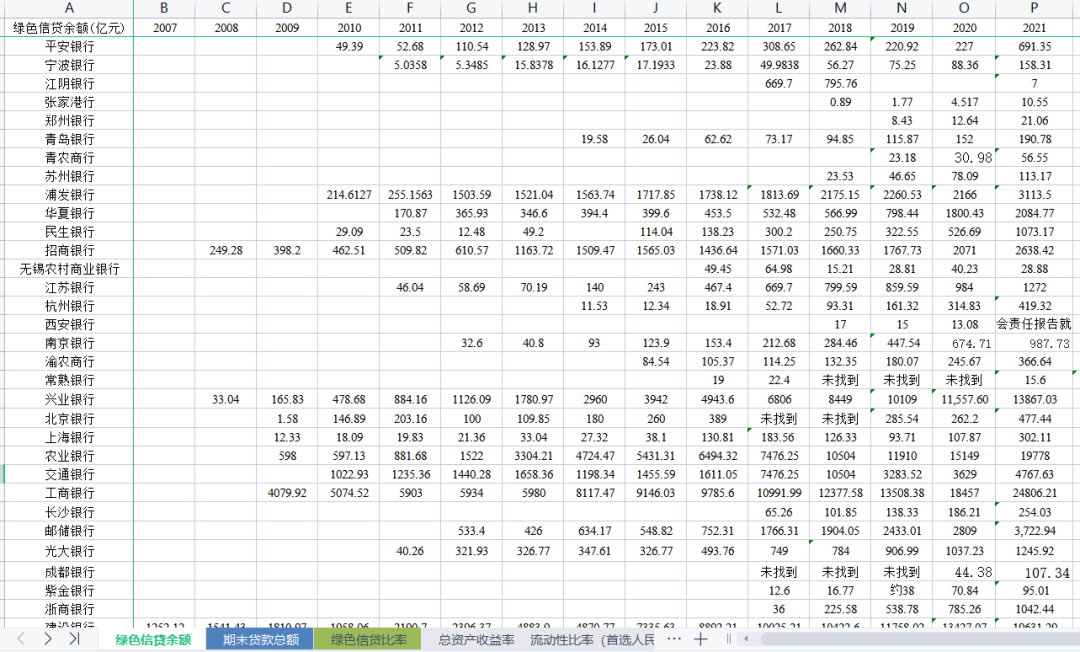1080x652 pixels.
Task: Click the 农业银行 row label
Action: tap(69, 456)
